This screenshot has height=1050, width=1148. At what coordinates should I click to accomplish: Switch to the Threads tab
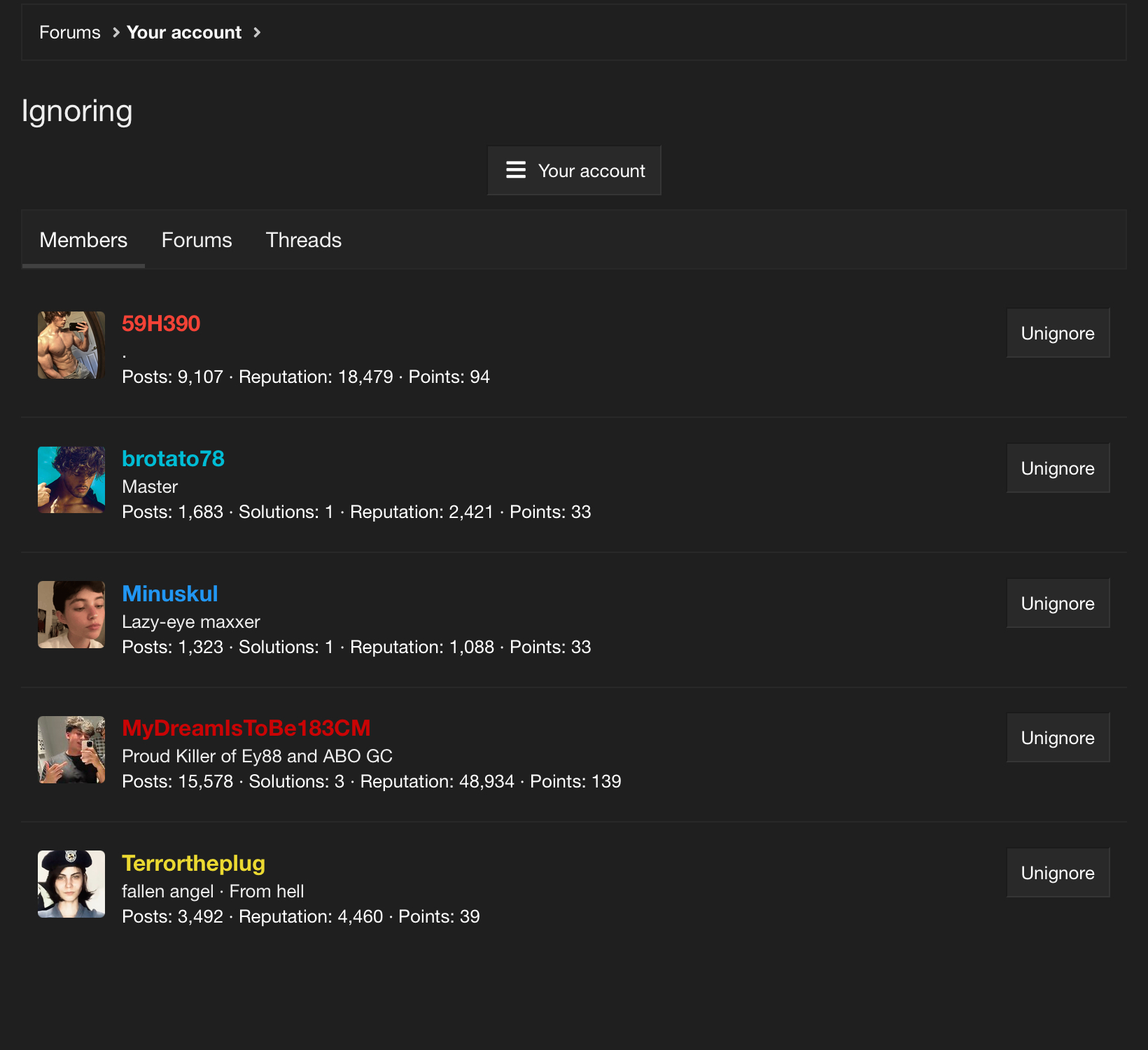pos(304,240)
